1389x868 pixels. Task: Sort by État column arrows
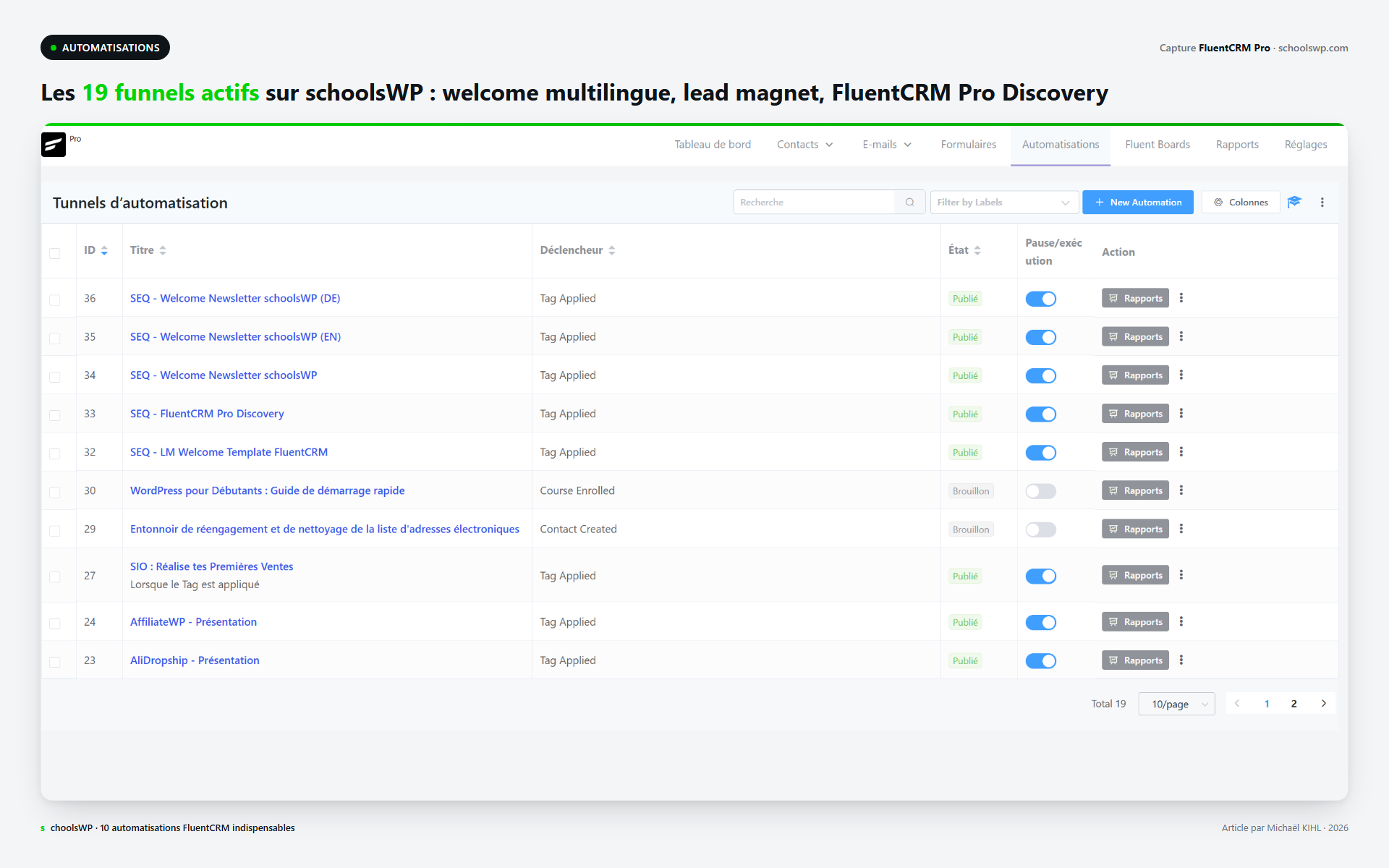977,250
